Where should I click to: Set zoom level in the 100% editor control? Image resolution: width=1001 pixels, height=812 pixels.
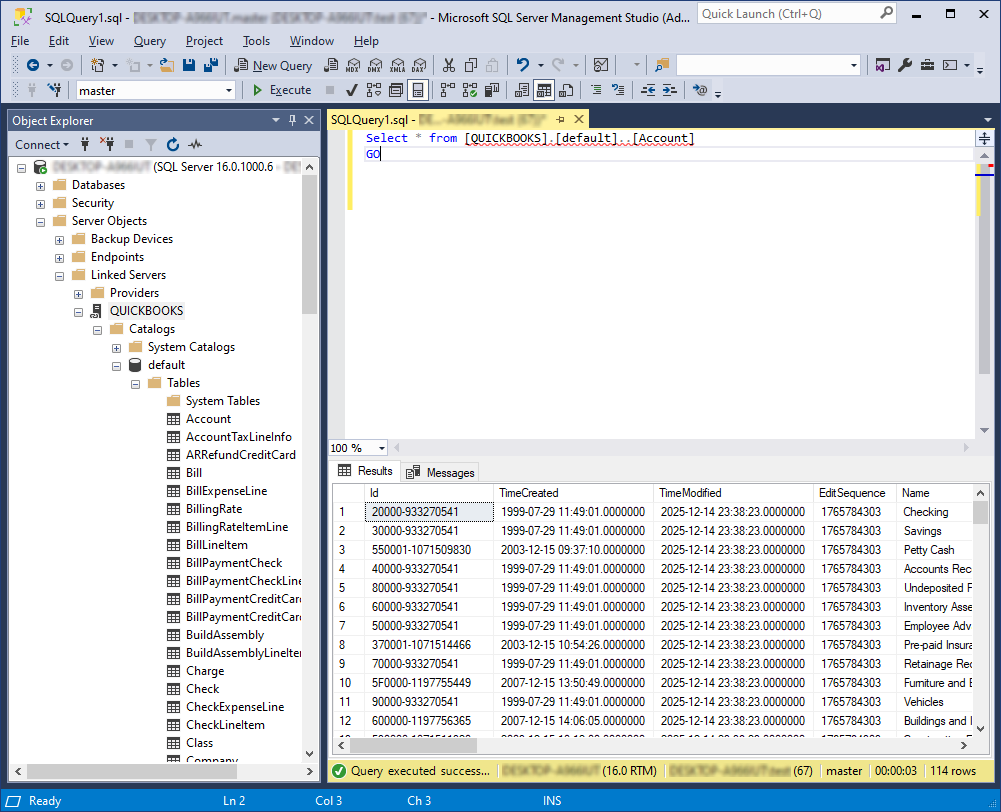pyautogui.click(x=355, y=448)
